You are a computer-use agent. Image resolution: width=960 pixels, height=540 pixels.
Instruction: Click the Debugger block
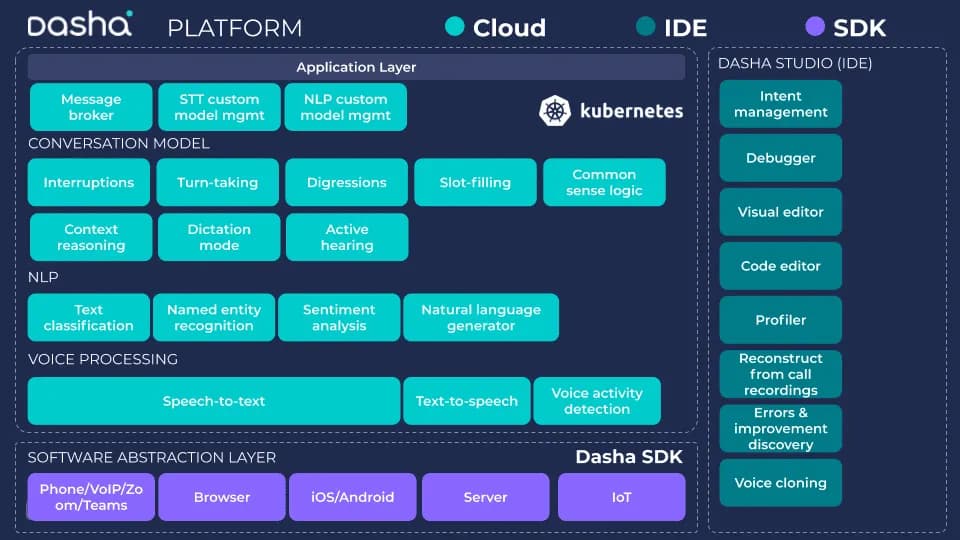coord(781,158)
